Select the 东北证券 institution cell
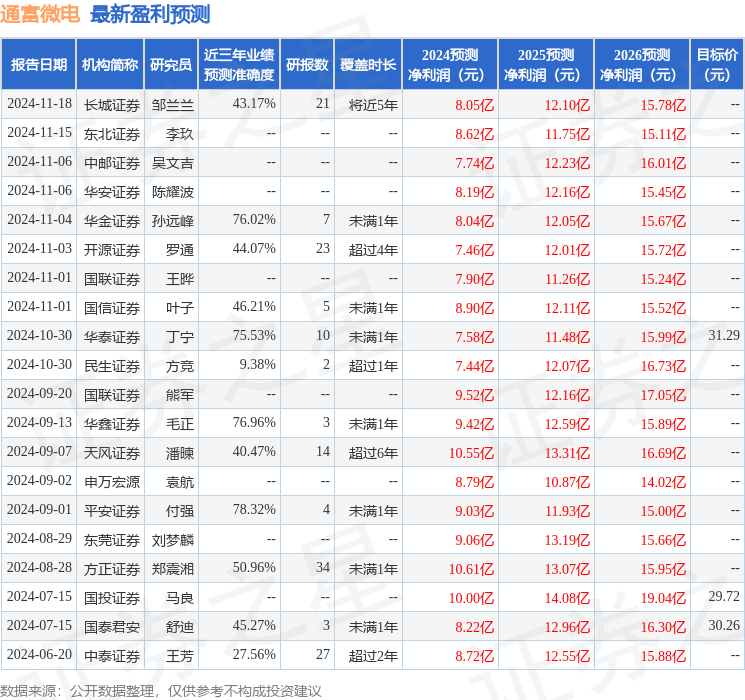 (112, 134)
